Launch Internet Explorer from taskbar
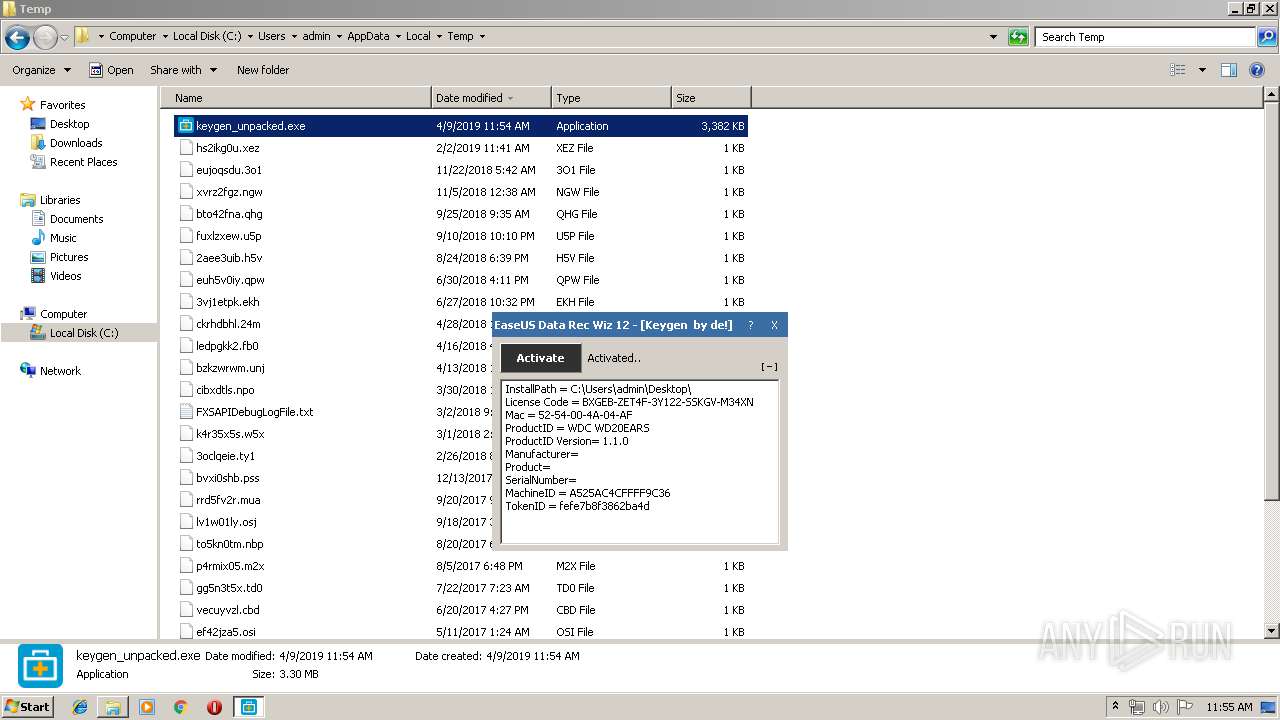Image resolution: width=1280 pixels, height=720 pixels. pyautogui.click(x=81, y=707)
